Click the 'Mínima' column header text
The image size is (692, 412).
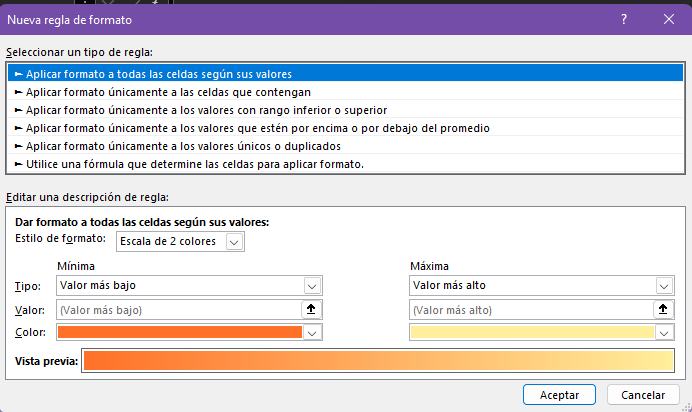(76, 266)
